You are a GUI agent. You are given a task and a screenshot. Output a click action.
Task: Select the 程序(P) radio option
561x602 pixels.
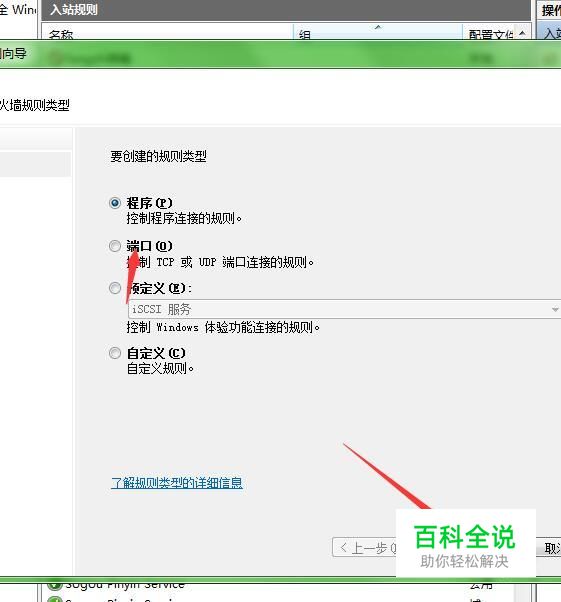(114, 203)
